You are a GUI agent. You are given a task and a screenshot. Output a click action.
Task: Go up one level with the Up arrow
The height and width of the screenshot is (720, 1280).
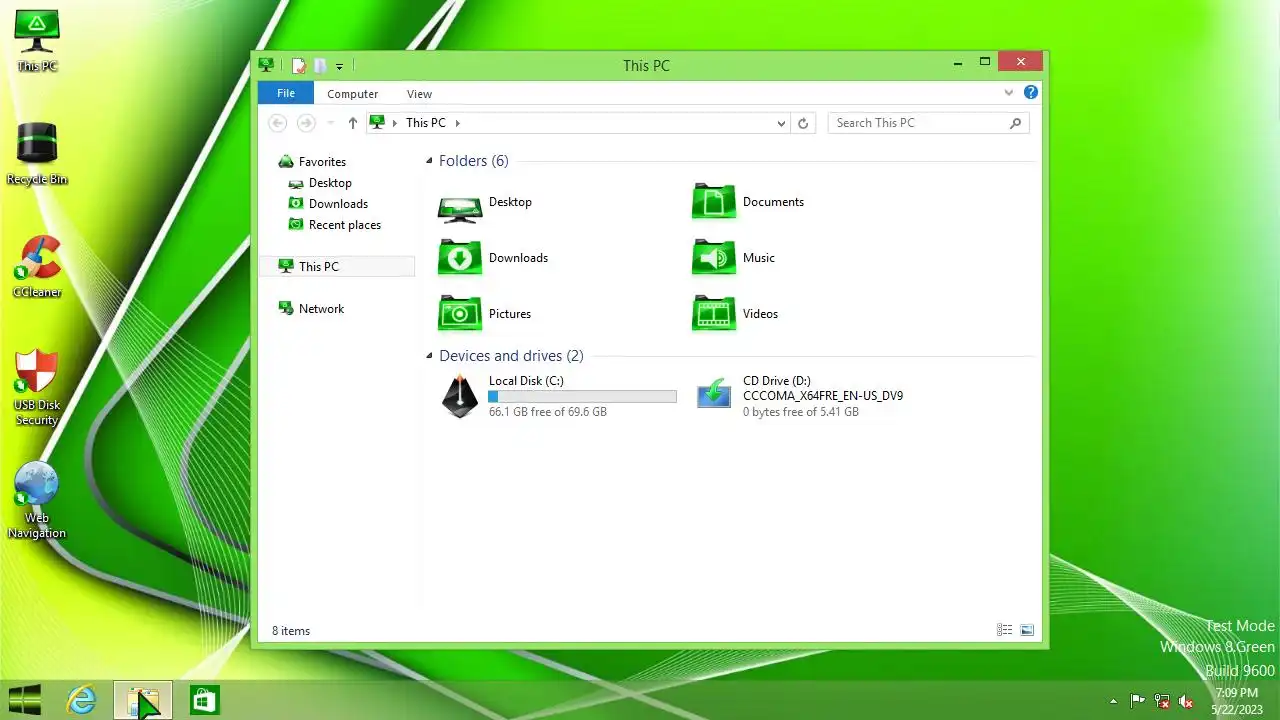click(x=352, y=123)
